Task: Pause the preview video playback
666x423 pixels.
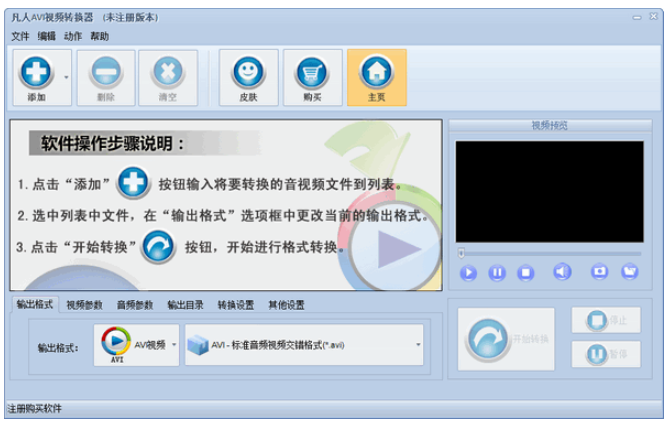Action: [x=497, y=272]
